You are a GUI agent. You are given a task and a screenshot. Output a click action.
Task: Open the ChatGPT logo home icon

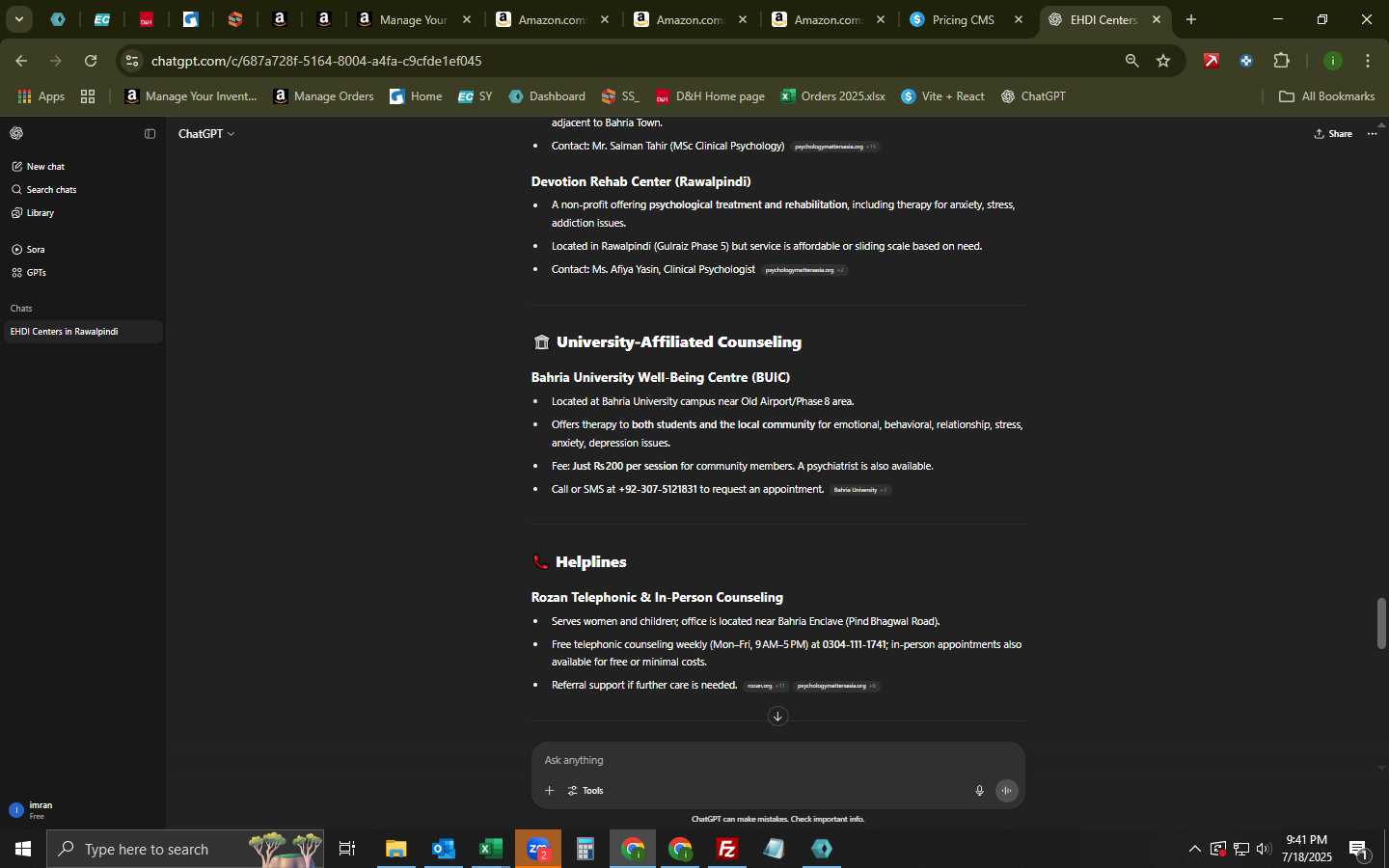(x=16, y=134)
